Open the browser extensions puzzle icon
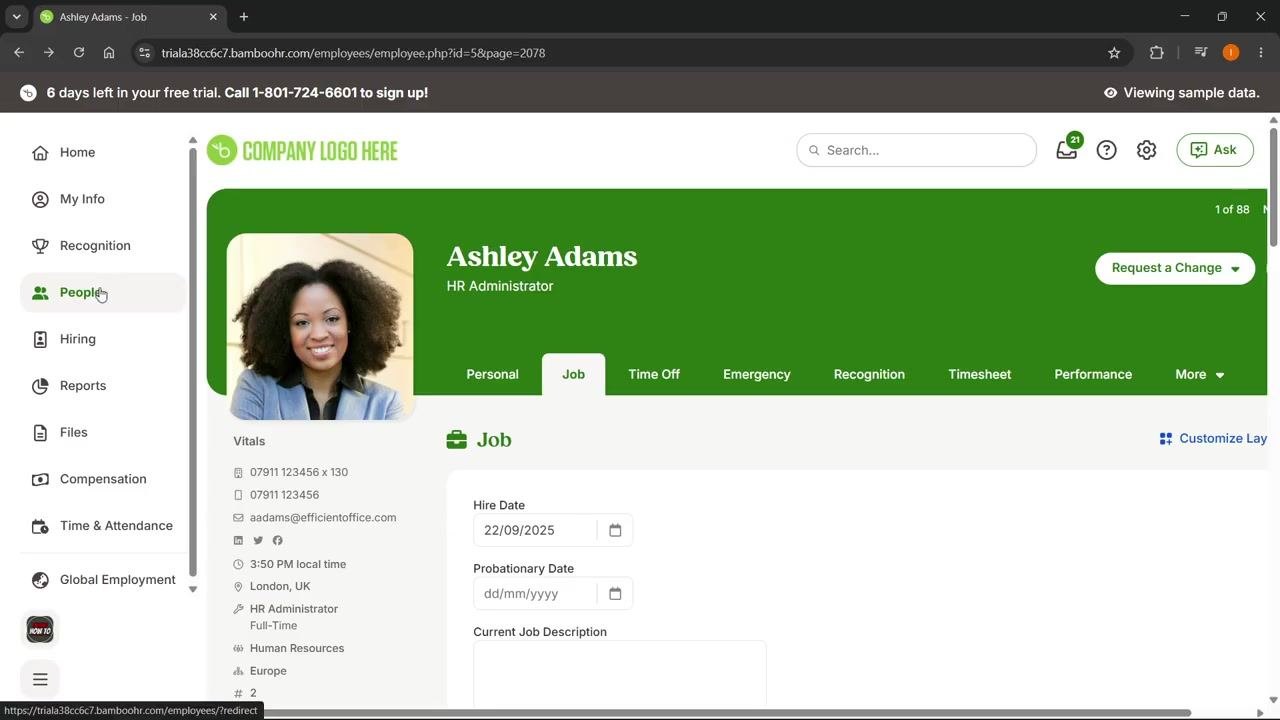 pos(1157,53)
